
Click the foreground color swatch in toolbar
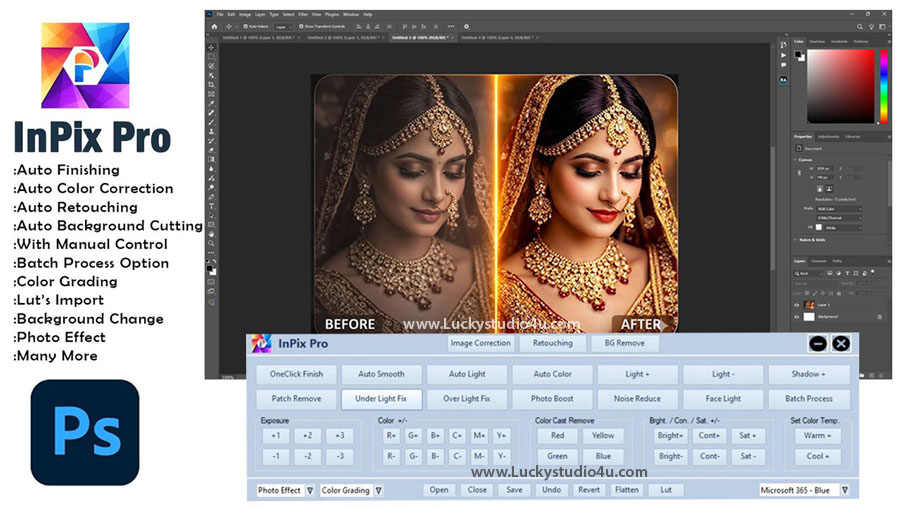(x=210, y=268)
